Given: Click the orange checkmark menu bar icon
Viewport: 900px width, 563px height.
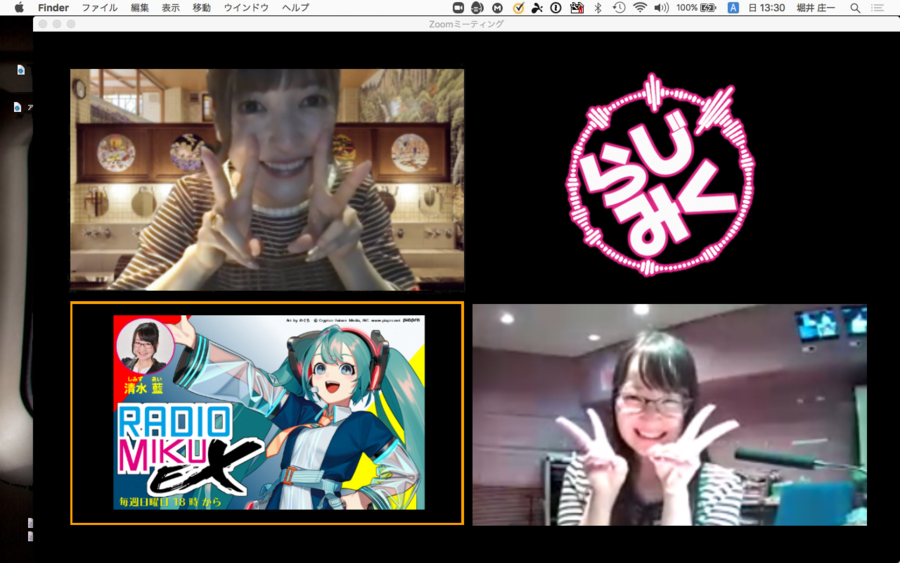Looking at the screenshot, I should coord(518,7).
